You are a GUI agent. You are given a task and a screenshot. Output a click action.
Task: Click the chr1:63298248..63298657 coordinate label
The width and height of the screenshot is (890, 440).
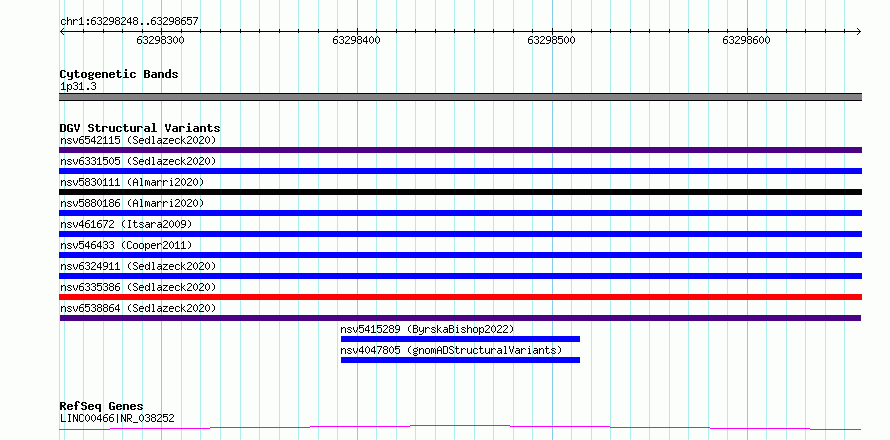click(x=129, y=22)
